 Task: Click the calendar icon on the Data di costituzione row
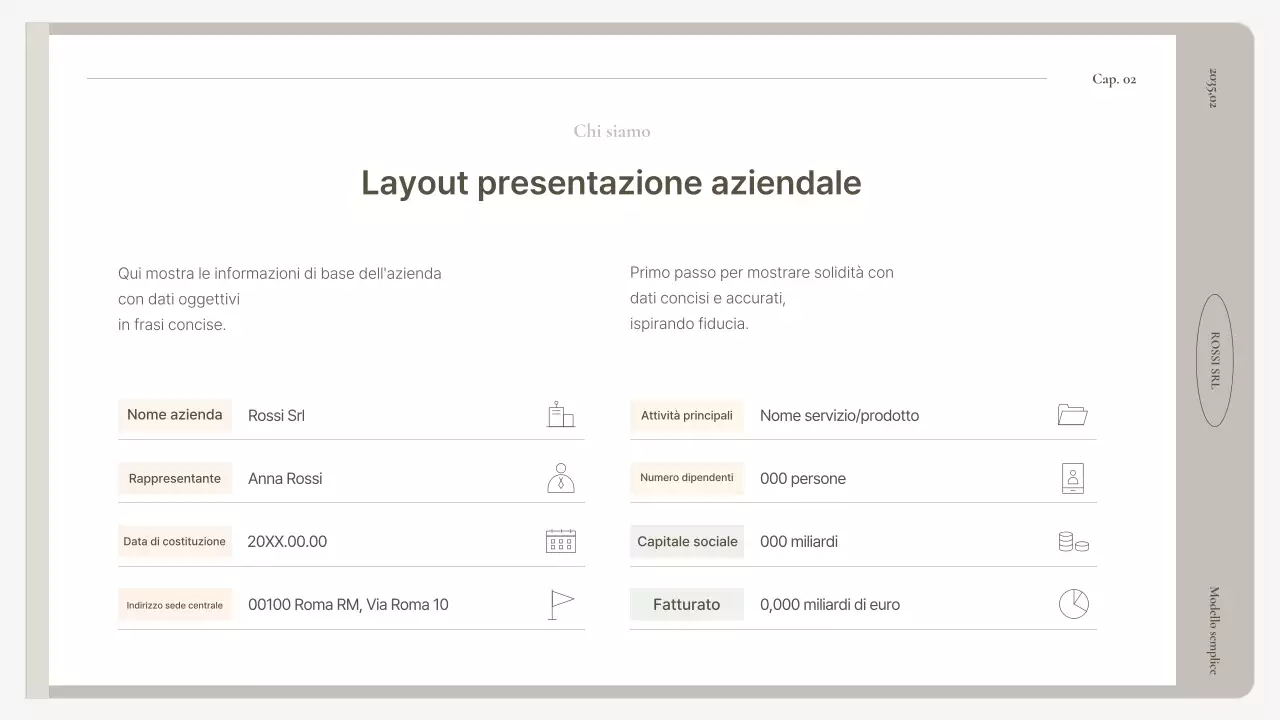[561, 540]
